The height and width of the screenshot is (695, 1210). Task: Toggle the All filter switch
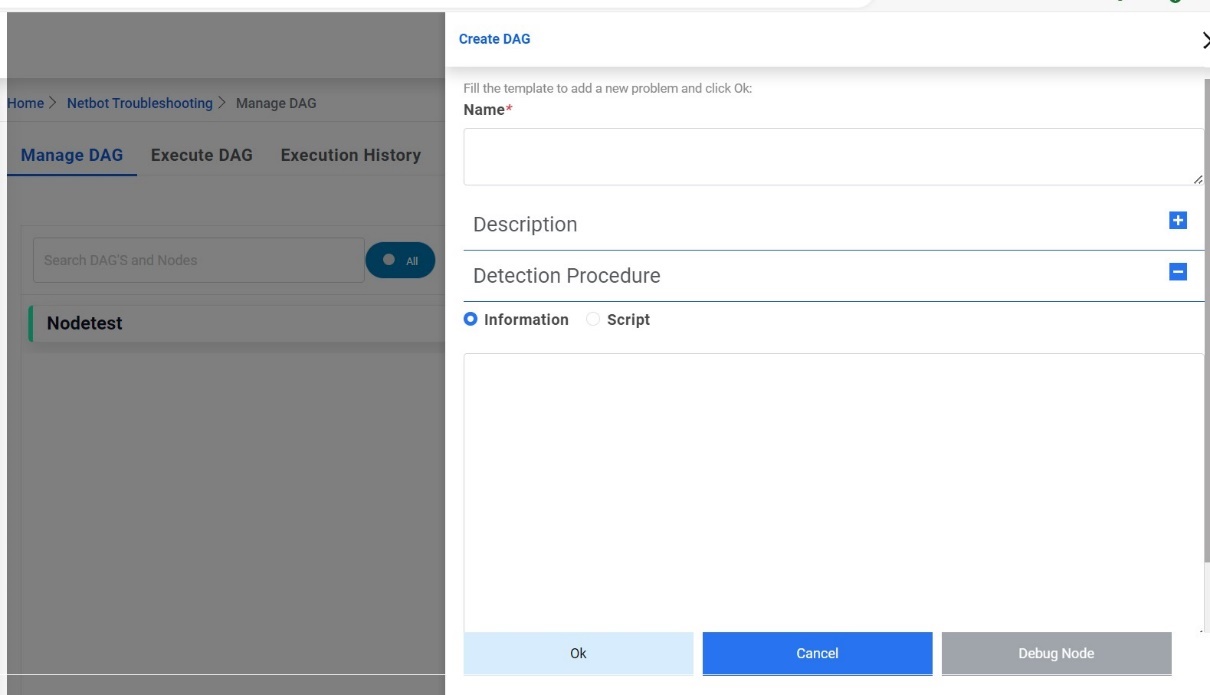point(400,260)
